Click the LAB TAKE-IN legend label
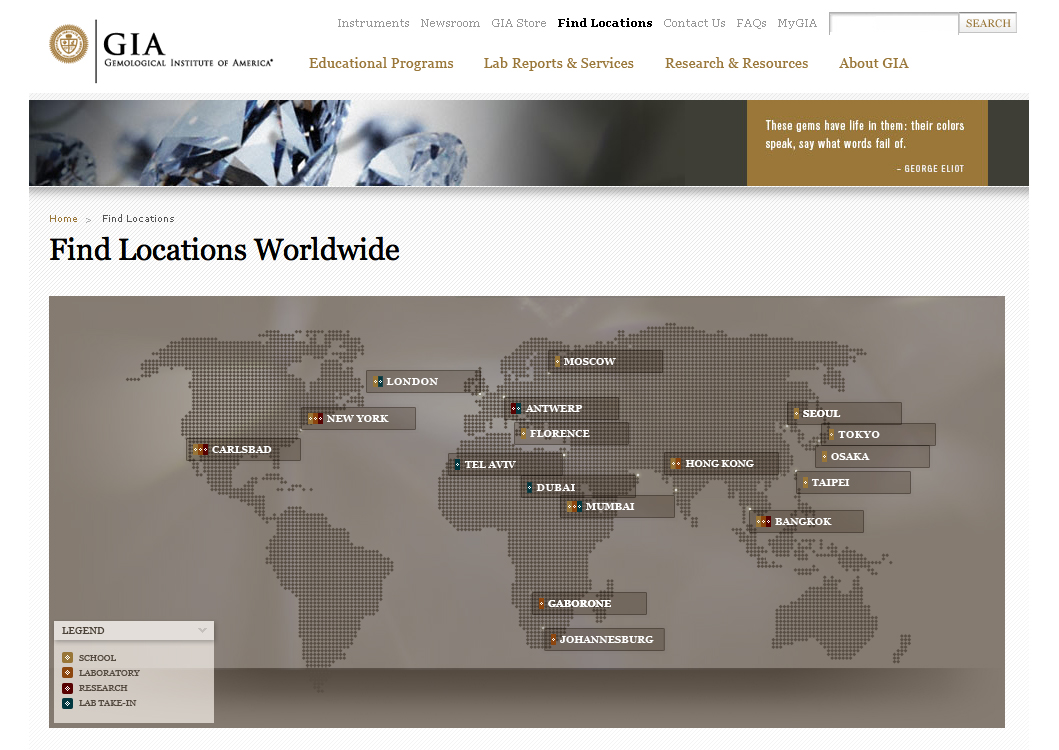 tap(107, 703)
